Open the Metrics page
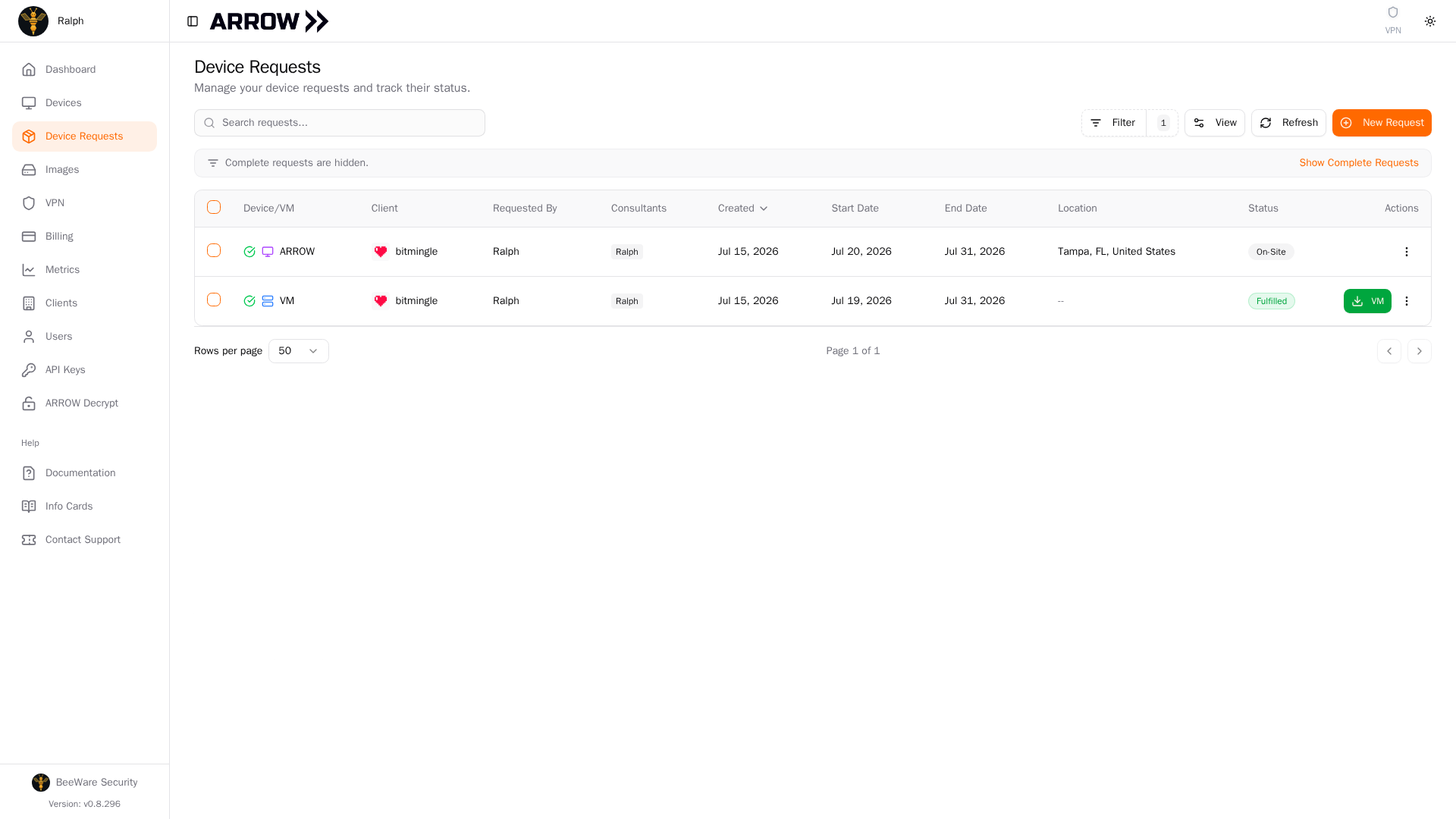 [84, 270]
